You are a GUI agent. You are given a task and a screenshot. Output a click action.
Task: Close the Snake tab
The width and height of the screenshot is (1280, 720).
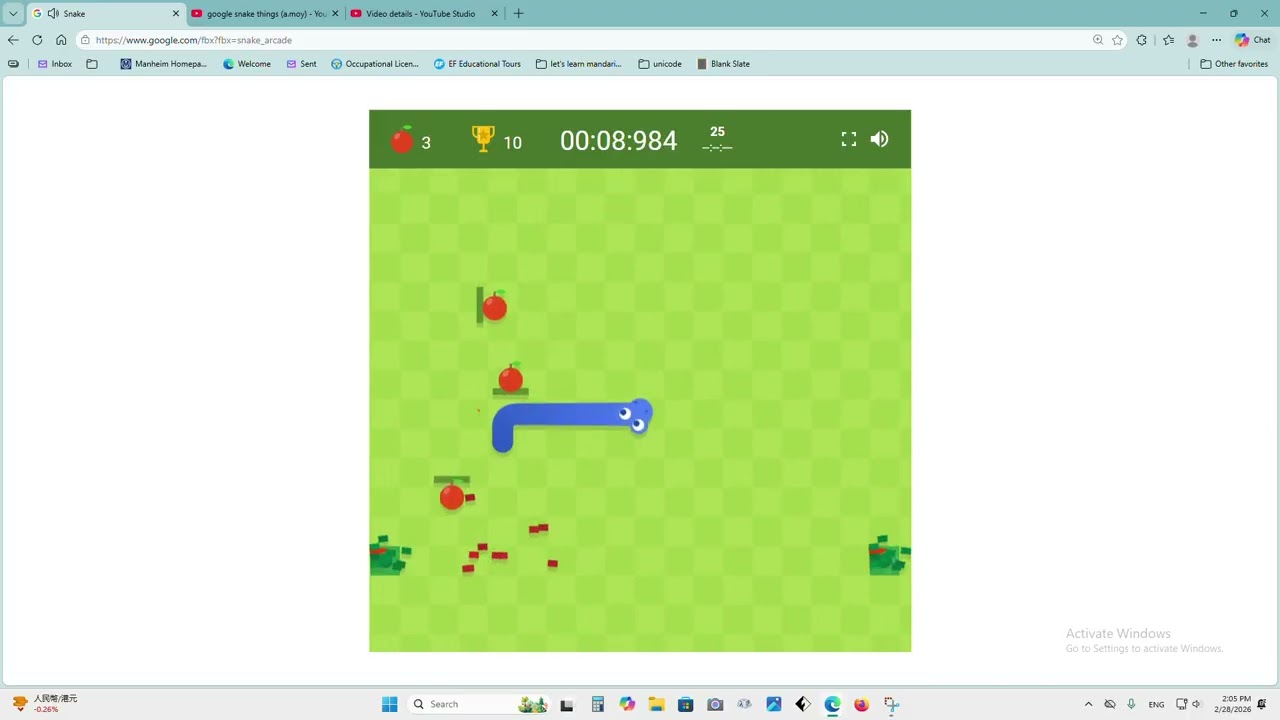176,14
